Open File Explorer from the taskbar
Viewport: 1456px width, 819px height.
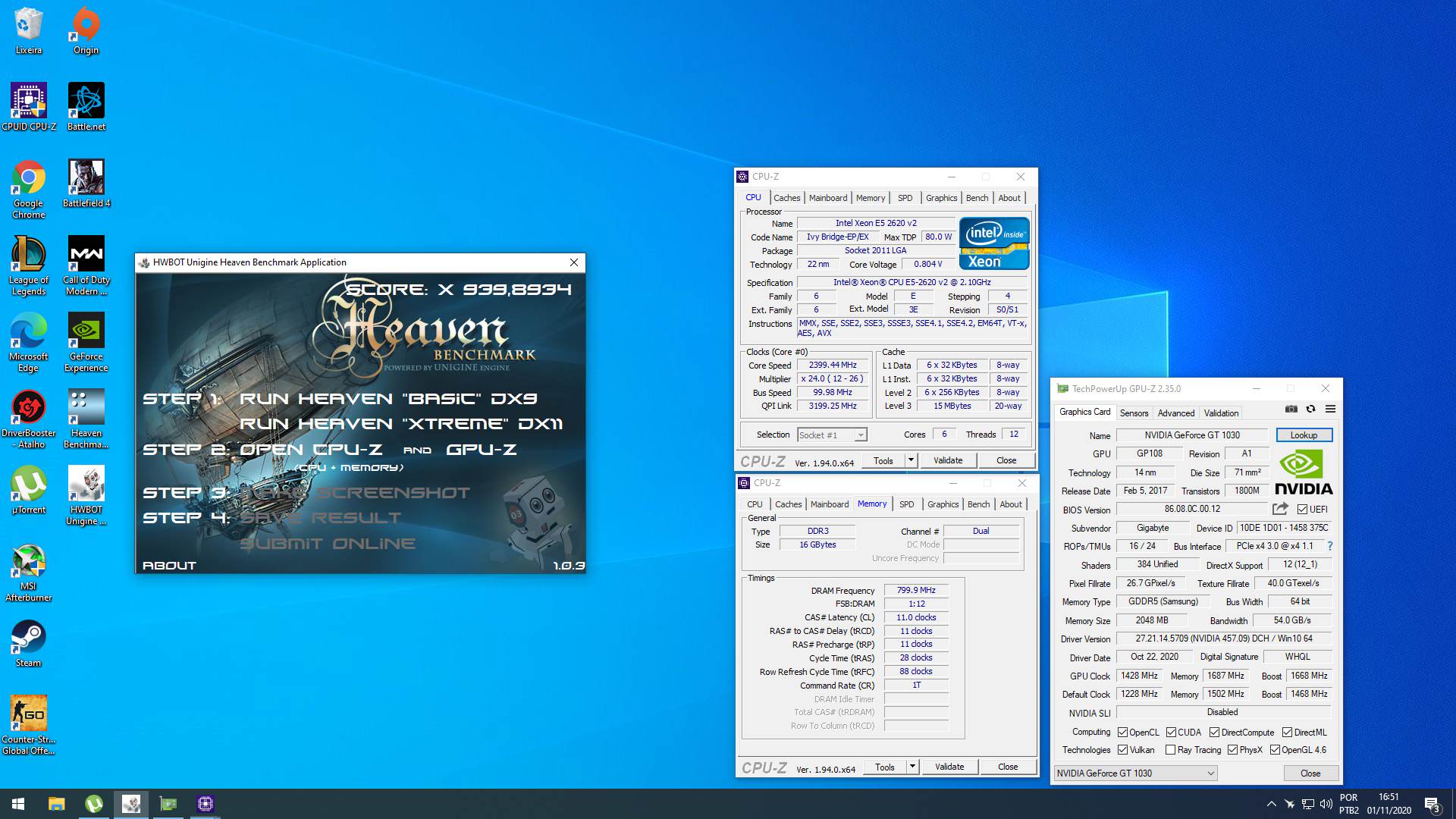(x=57, y=804)
